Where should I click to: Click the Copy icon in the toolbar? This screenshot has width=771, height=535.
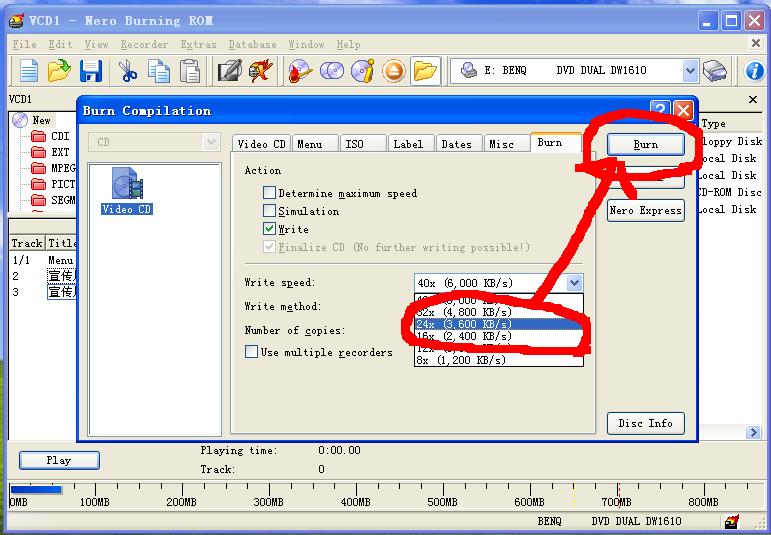(x=159, y=71)
